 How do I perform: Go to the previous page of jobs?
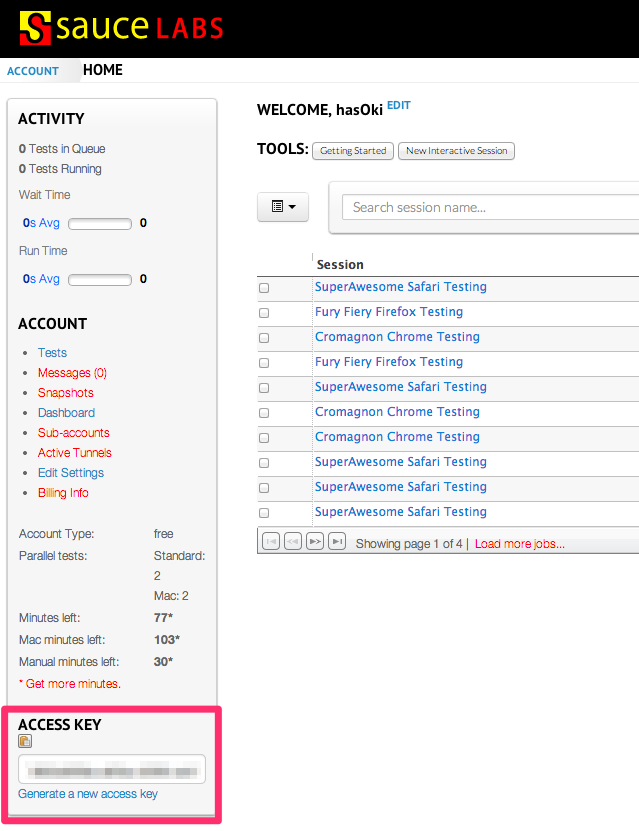[x=293, y=541]
